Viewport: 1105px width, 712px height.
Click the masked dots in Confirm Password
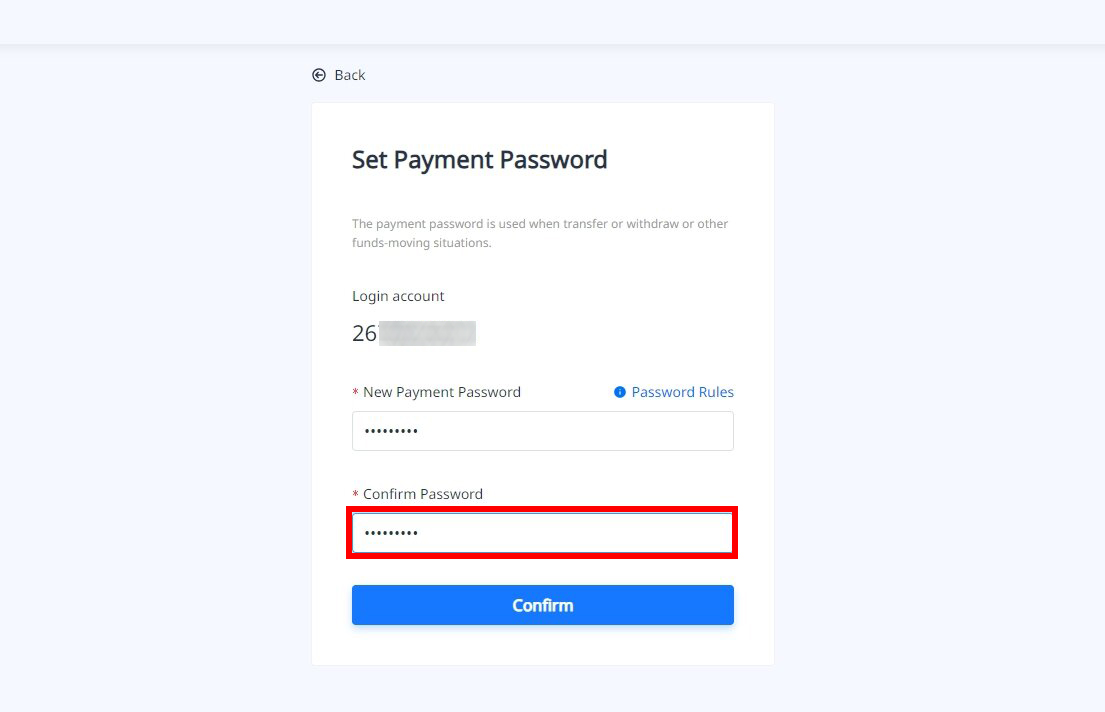391,533
